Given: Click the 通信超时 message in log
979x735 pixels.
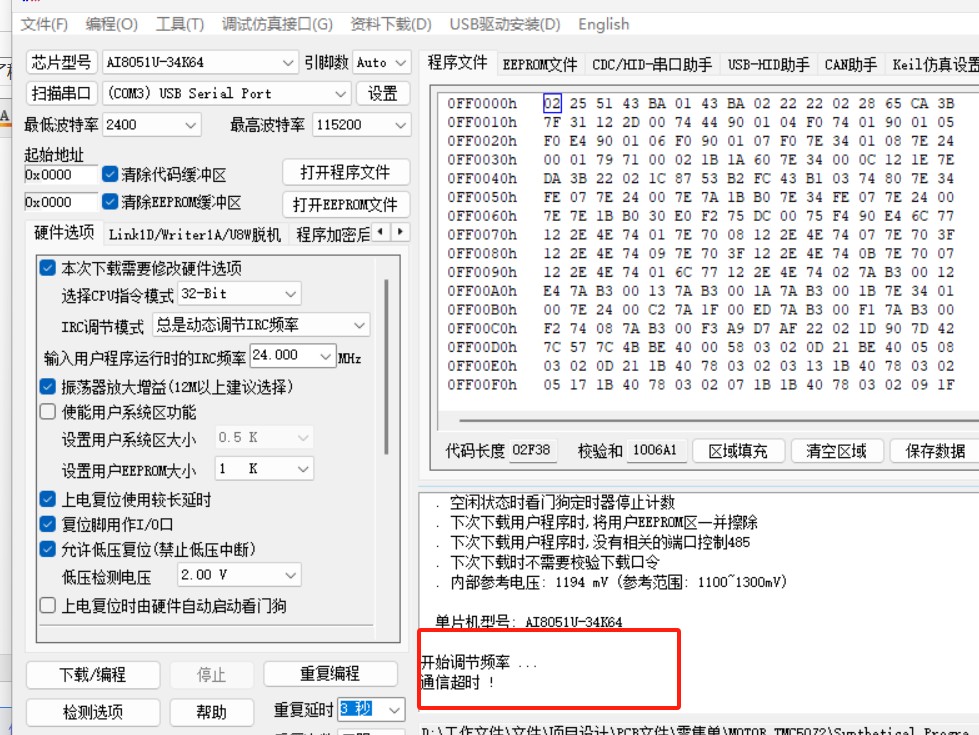Looking at the screenshot, I should click(458, 682).
